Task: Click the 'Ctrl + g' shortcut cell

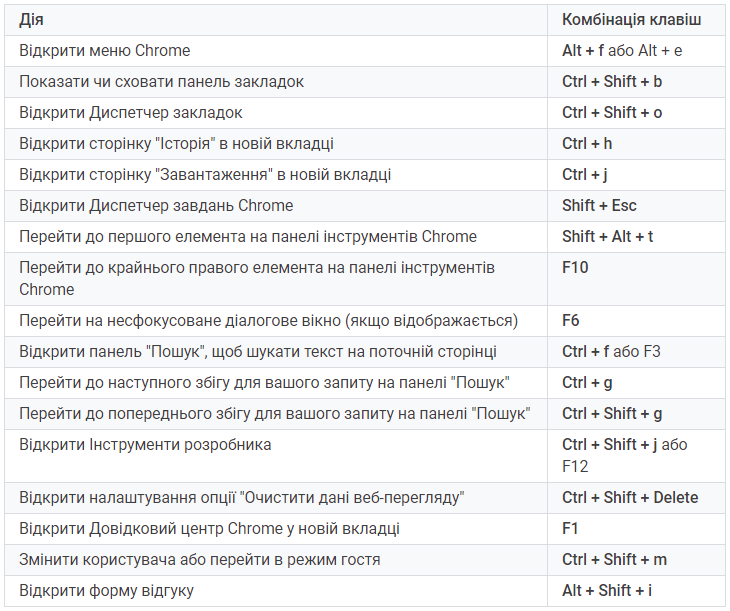Action: [x=636, y=383]
